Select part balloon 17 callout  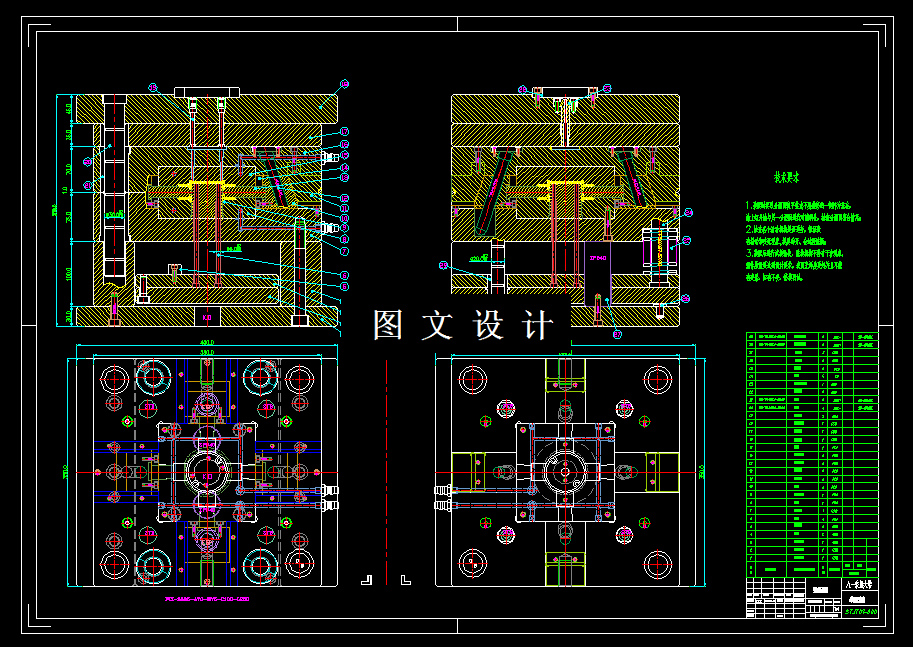[x=345, y=132]
